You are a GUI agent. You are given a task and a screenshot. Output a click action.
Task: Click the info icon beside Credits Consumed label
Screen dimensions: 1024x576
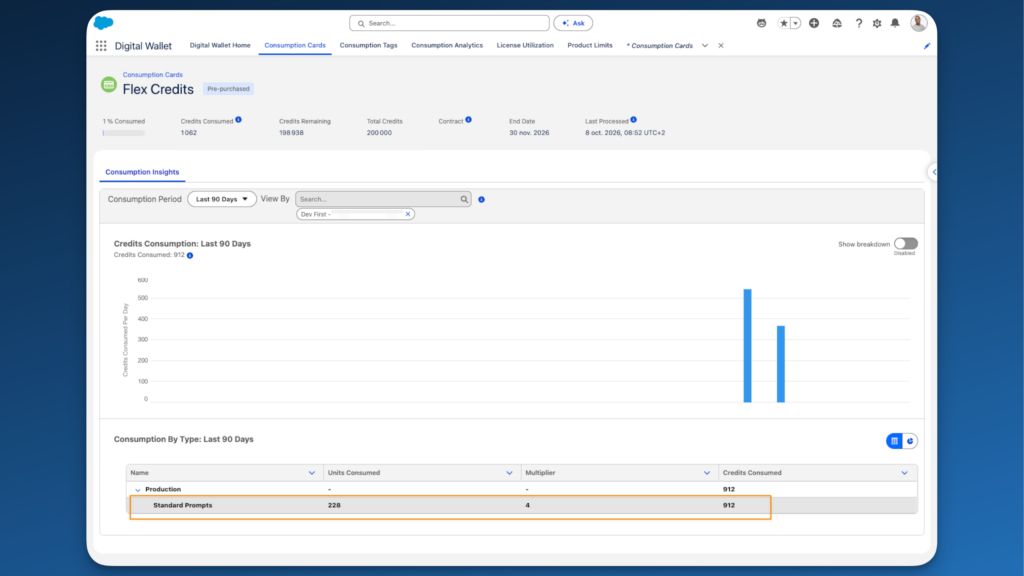[238, 120]
